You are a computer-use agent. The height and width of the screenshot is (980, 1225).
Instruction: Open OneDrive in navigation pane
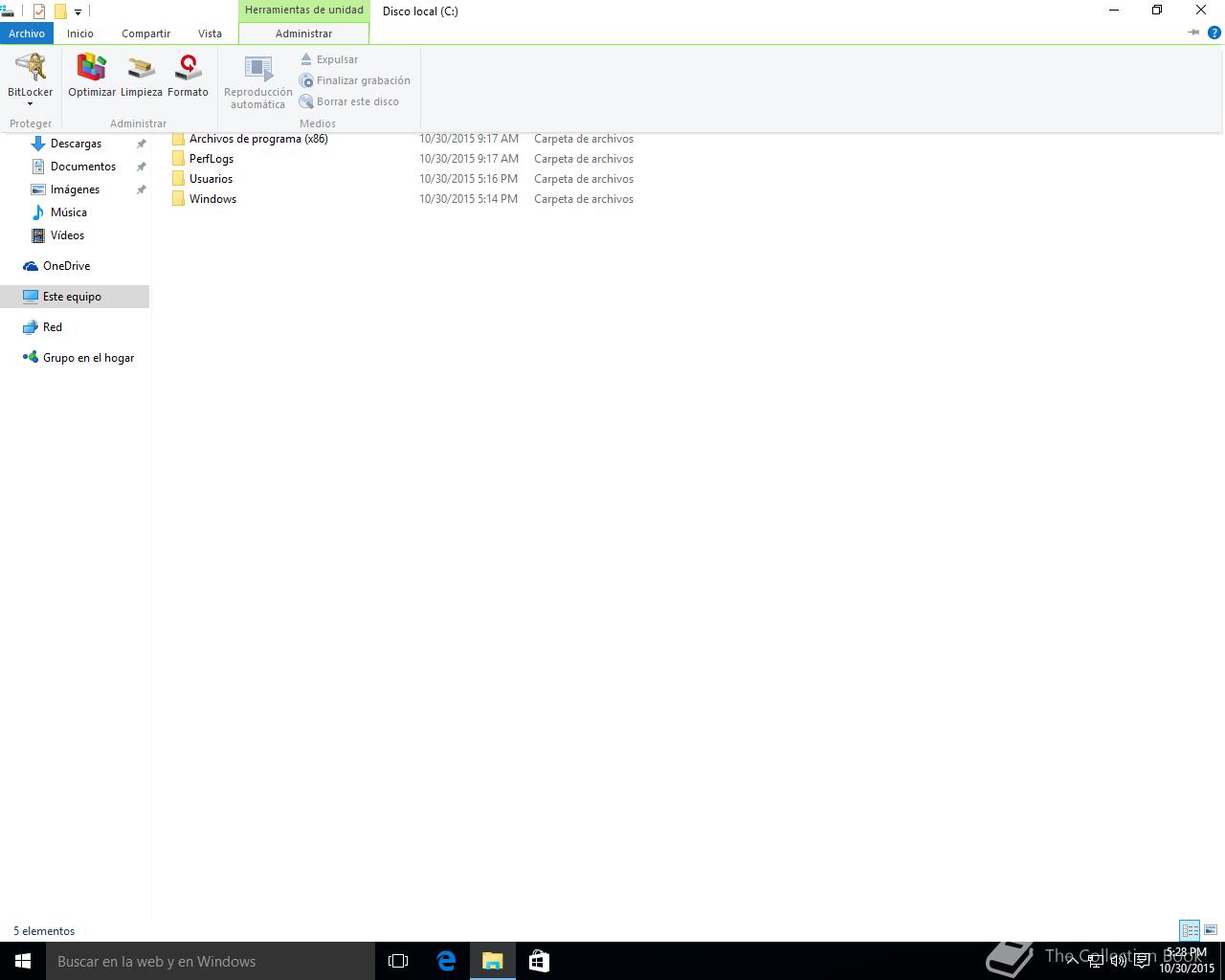[x=66, y=266]
